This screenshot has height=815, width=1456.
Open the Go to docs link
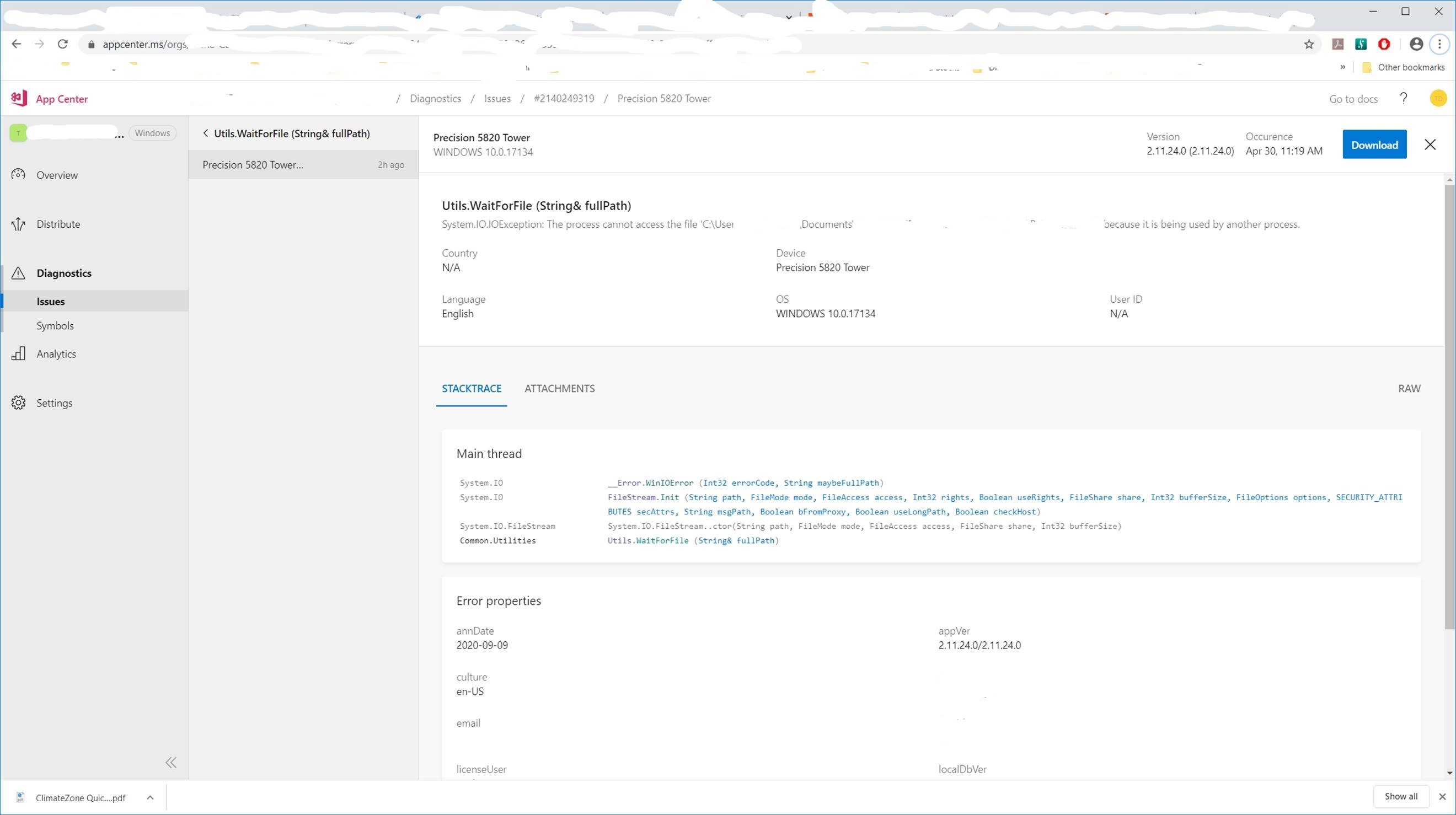click(1353, 99)
